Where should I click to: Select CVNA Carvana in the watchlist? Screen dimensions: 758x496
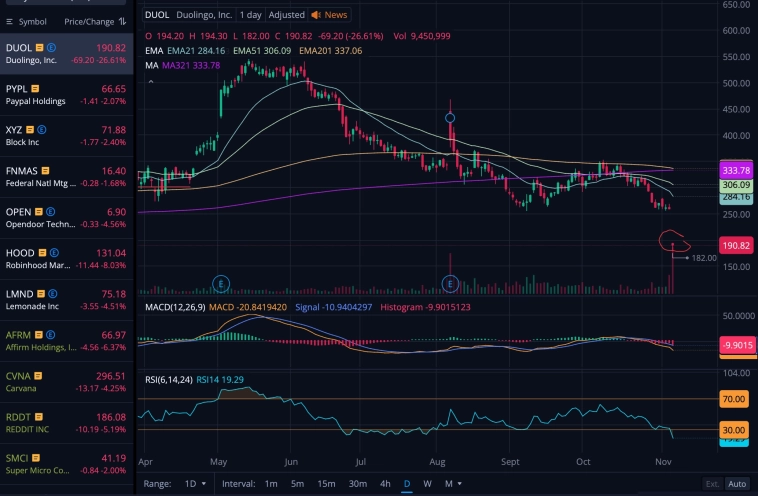[67, 382]
